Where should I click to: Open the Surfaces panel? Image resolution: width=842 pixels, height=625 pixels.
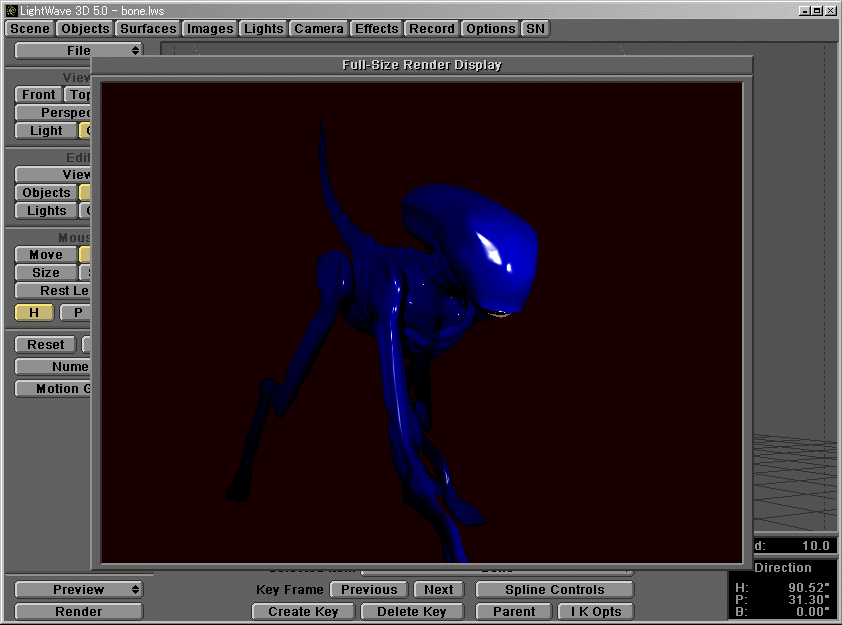point(147,28)
